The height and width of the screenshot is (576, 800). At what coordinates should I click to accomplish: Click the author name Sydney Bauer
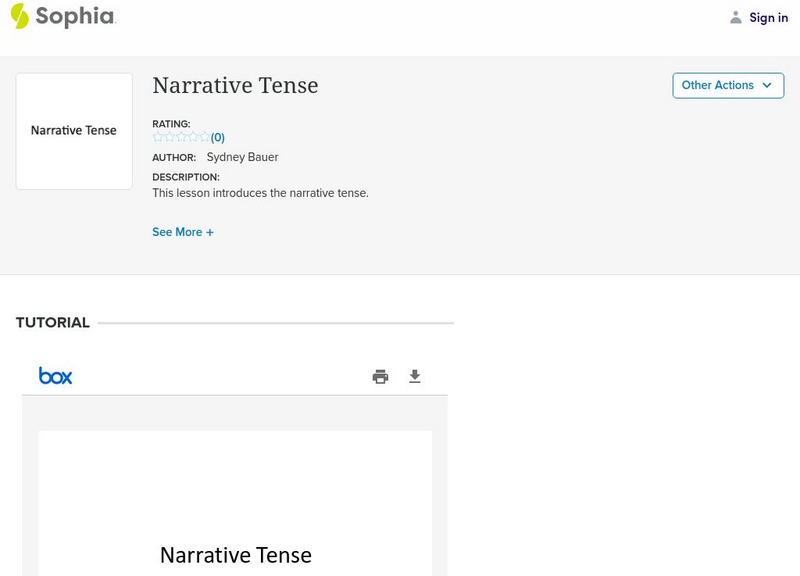(x=242, y=157)
